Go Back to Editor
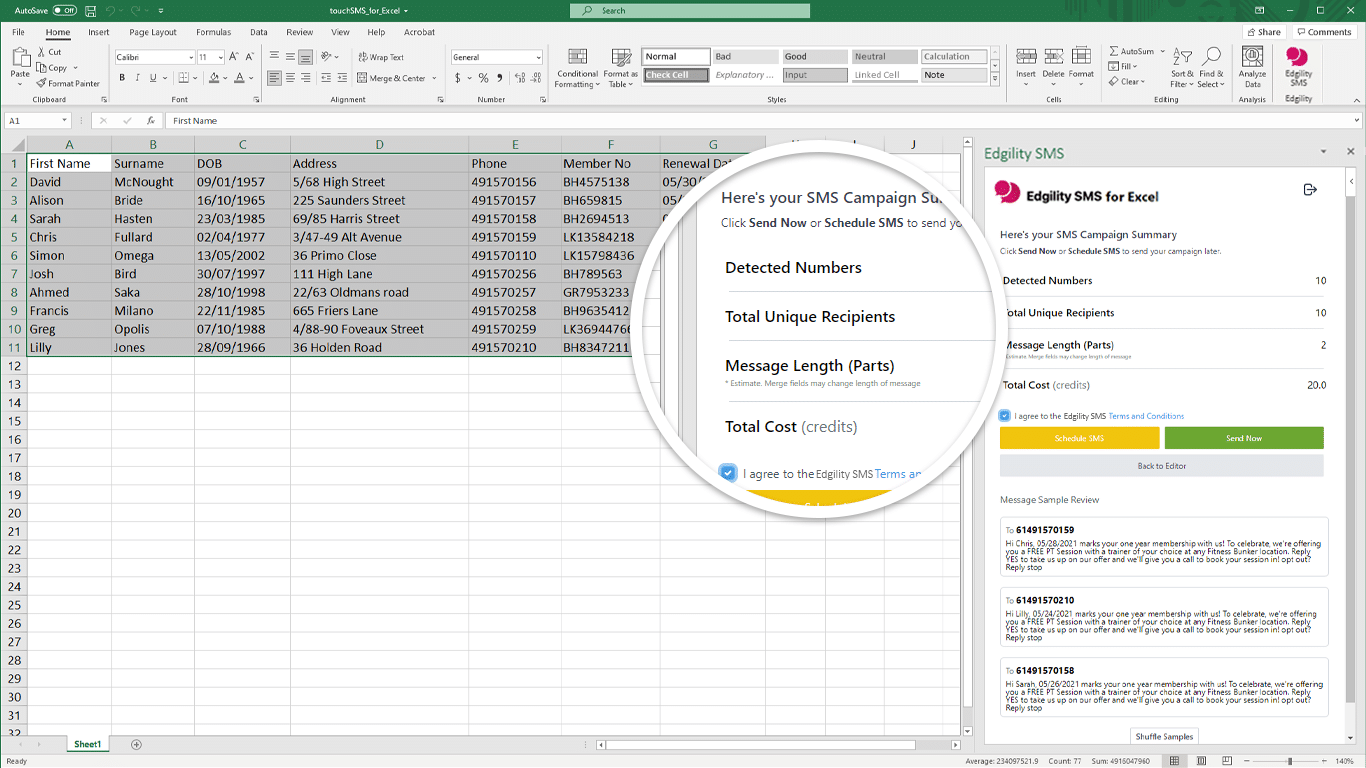The height and width of the screenshot is (768, 1366). point(1162,466)
